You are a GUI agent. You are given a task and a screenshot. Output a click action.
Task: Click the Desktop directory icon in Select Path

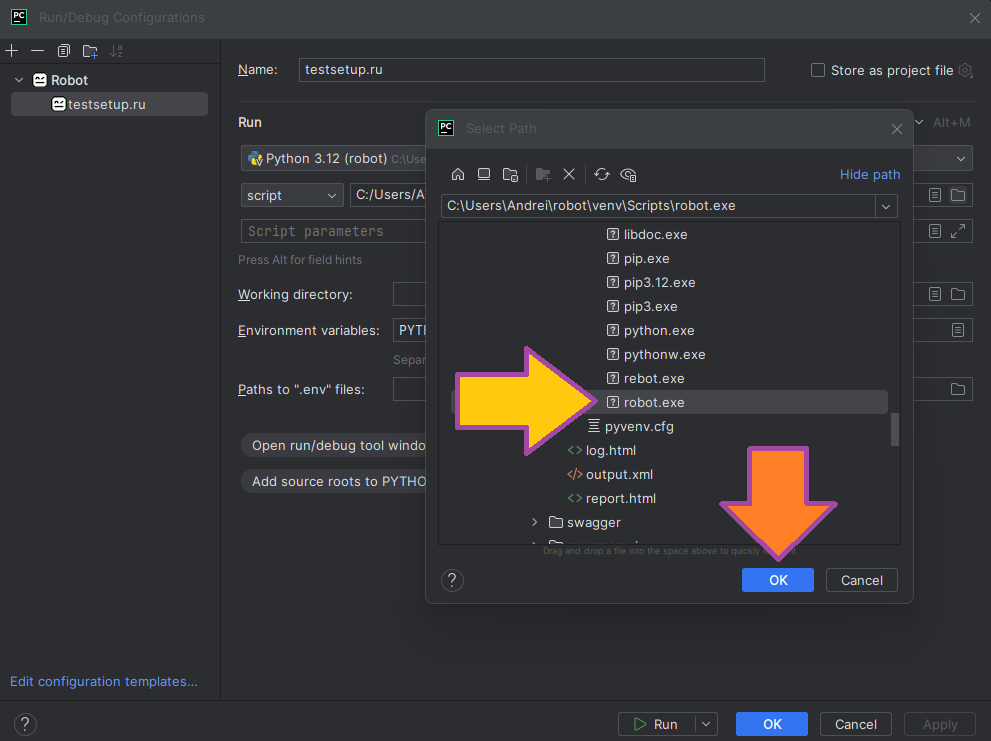(484, 175)
